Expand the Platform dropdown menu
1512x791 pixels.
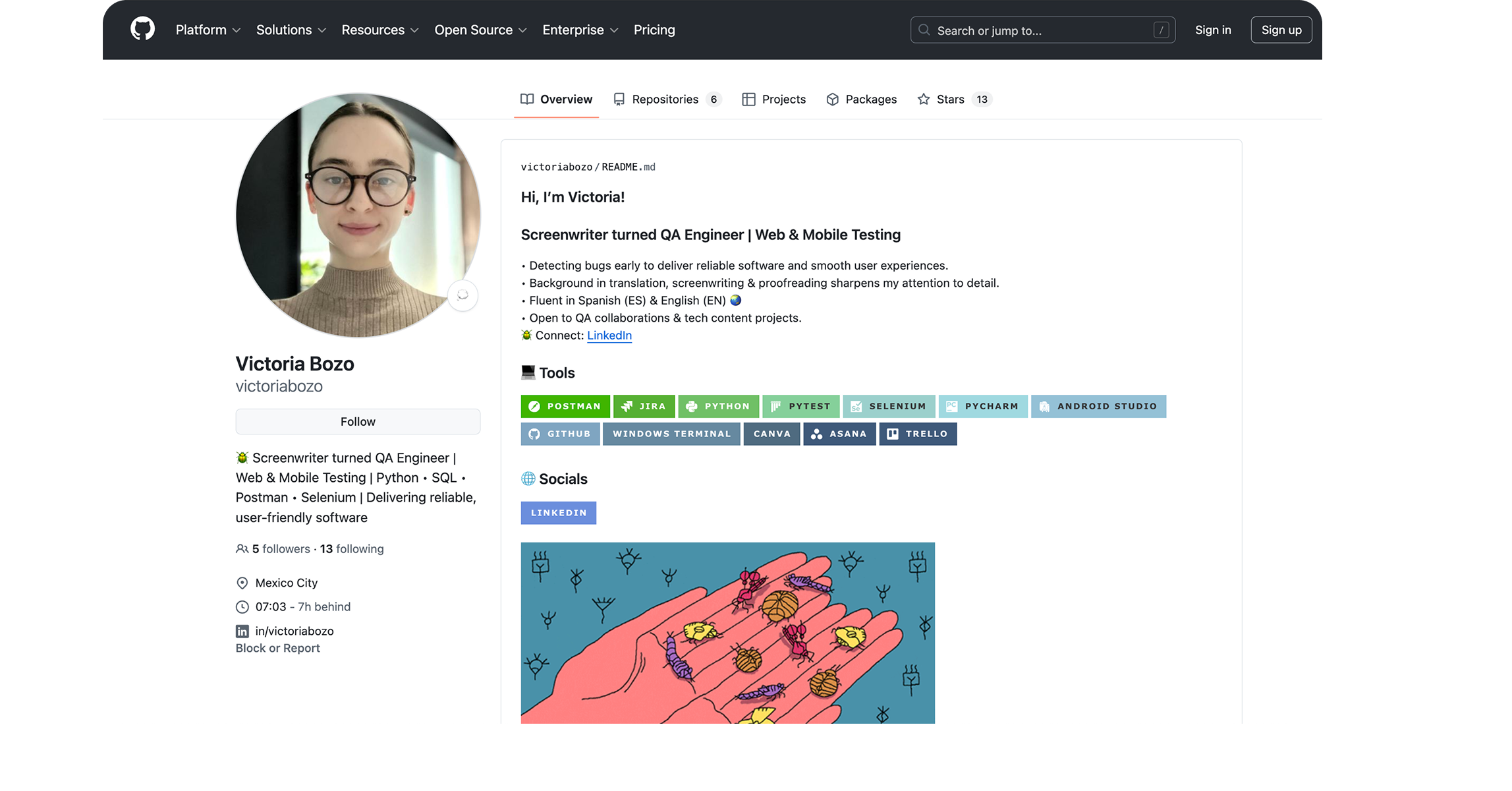pos(208,30)
